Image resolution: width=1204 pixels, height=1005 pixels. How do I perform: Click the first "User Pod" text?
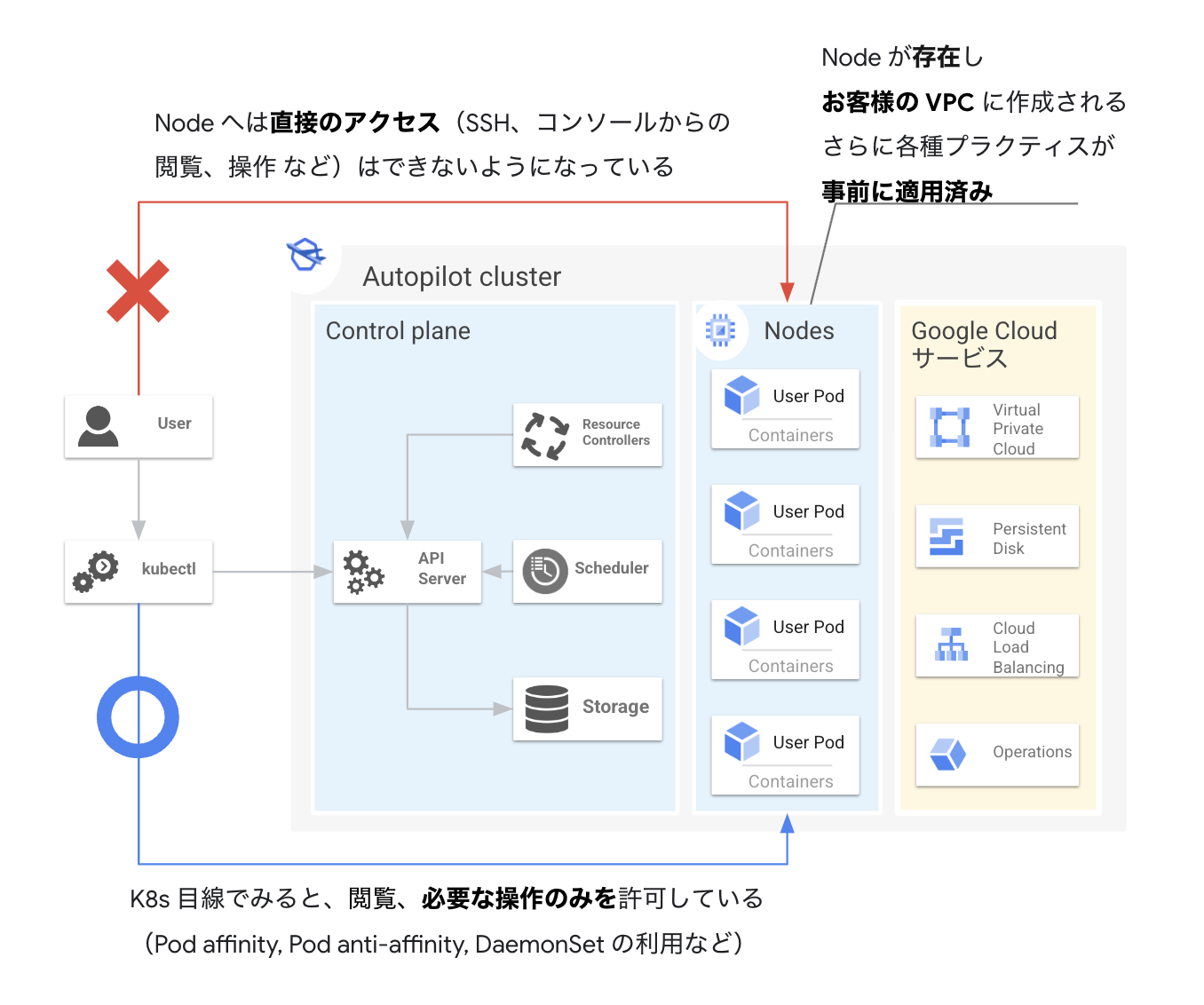coord(808,397)
